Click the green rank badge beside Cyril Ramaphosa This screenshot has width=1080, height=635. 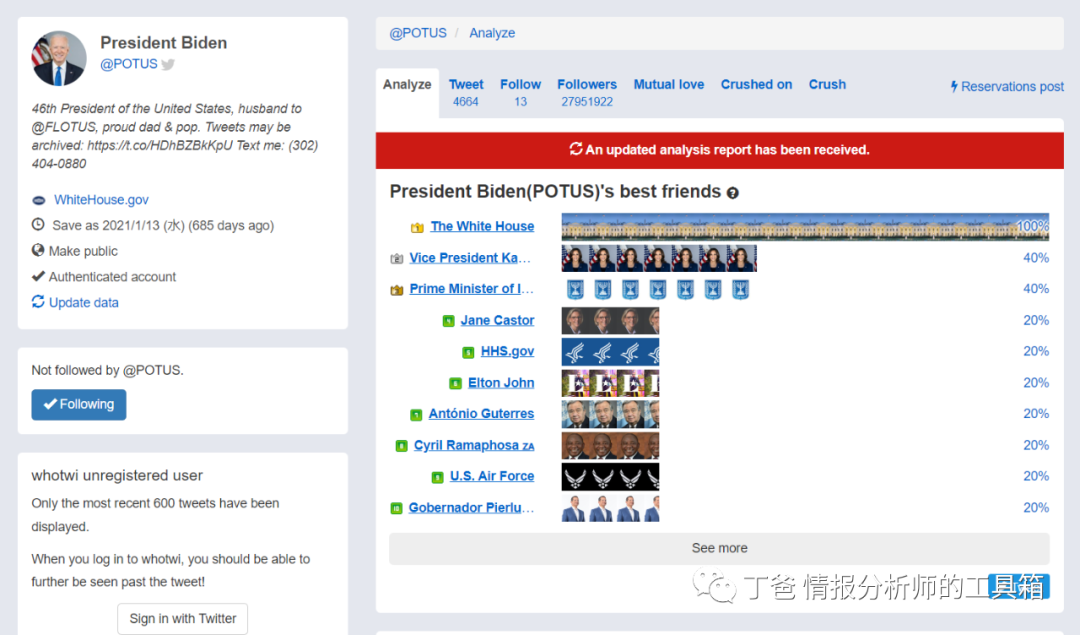(x=402, y=446)
